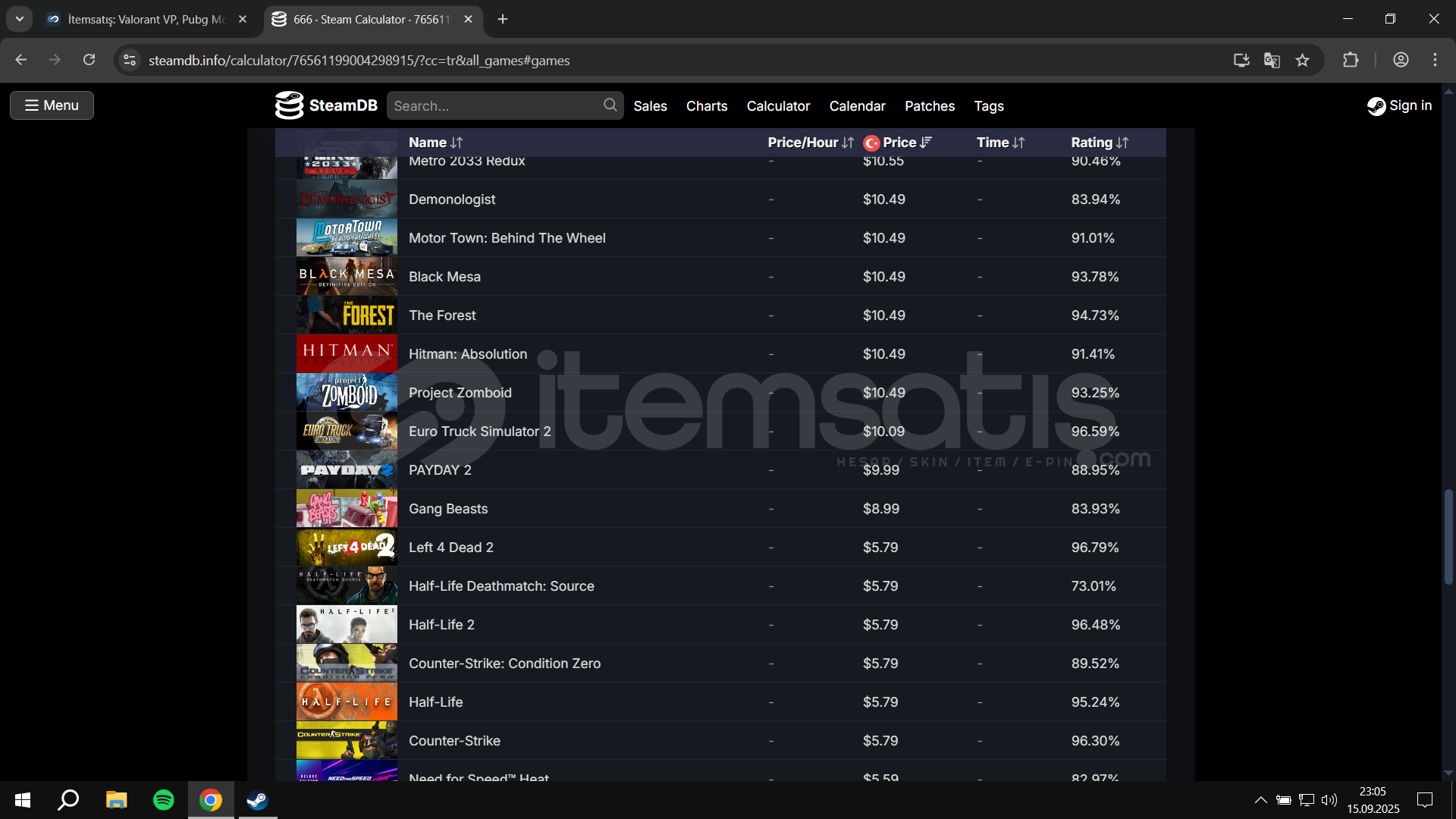Open a new browser tab

coord(502,19)
